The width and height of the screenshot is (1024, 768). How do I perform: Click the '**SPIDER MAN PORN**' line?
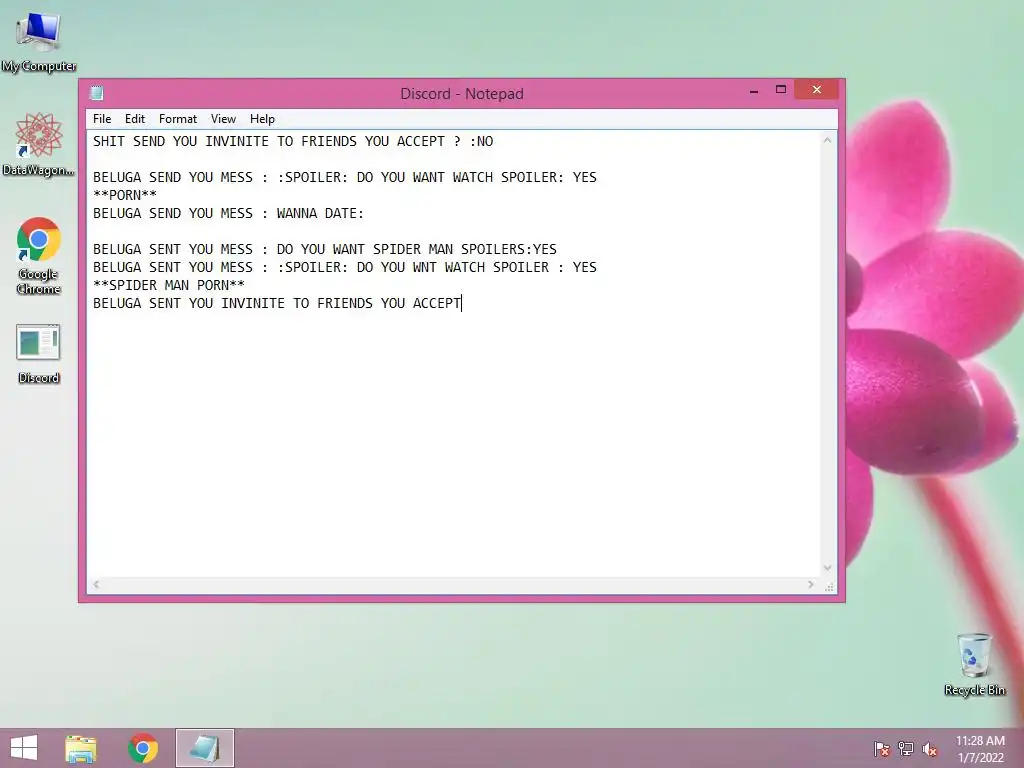click(168, 285)
